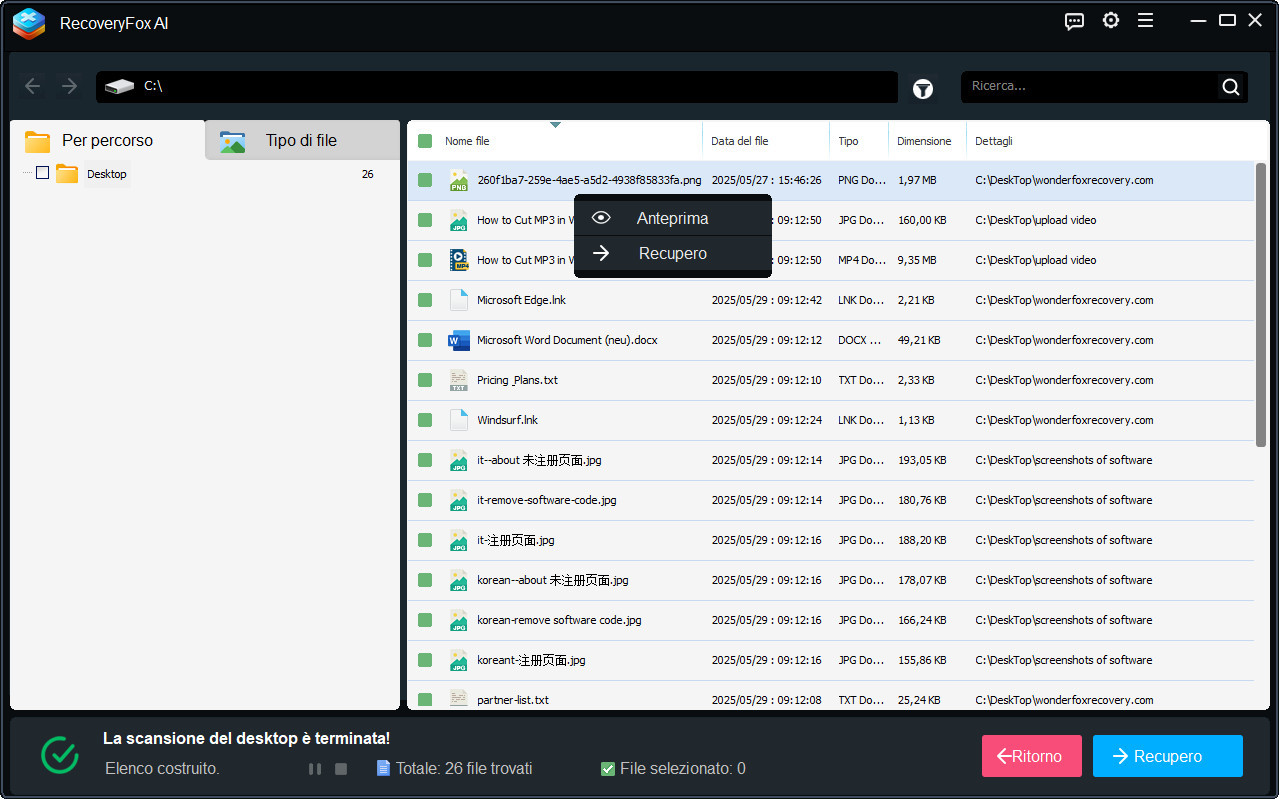Toggle checkbox for 260f1ba7 png file

click(x=425, y=180)
